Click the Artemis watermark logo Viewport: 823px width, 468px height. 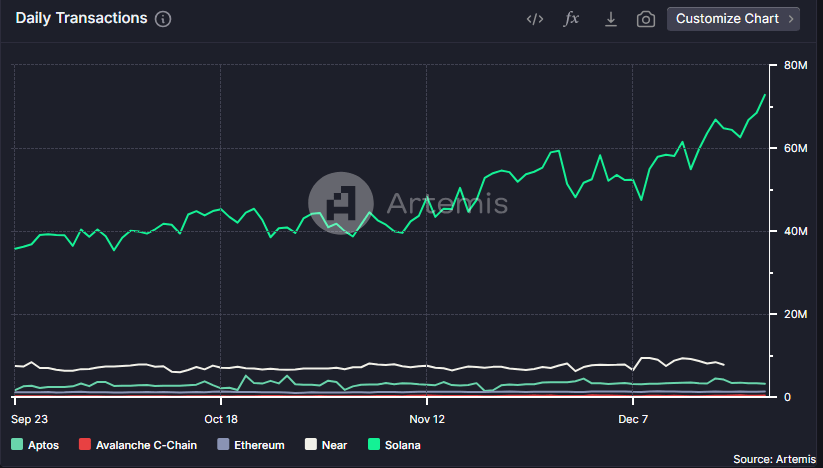tap(340, 203)
